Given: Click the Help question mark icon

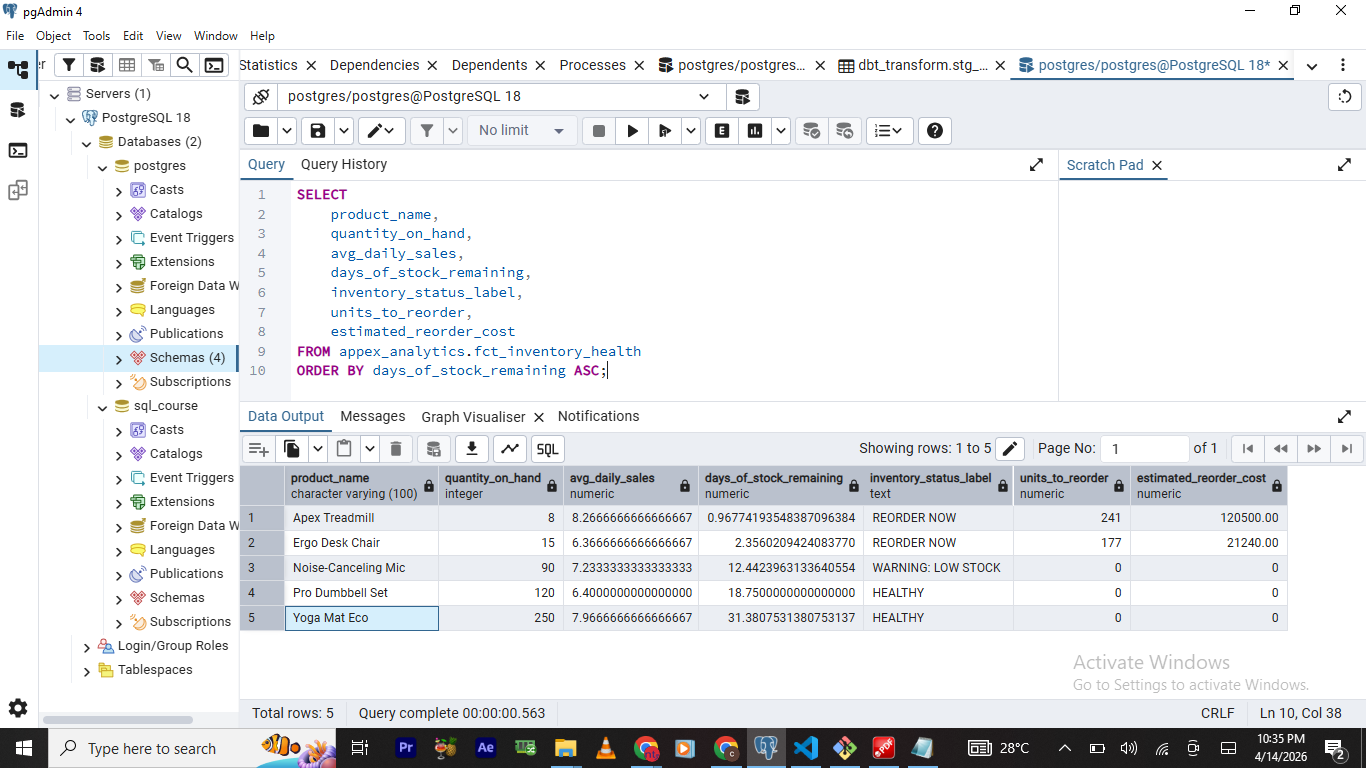Looking at the screenshot, I should (x=935, y=131).
